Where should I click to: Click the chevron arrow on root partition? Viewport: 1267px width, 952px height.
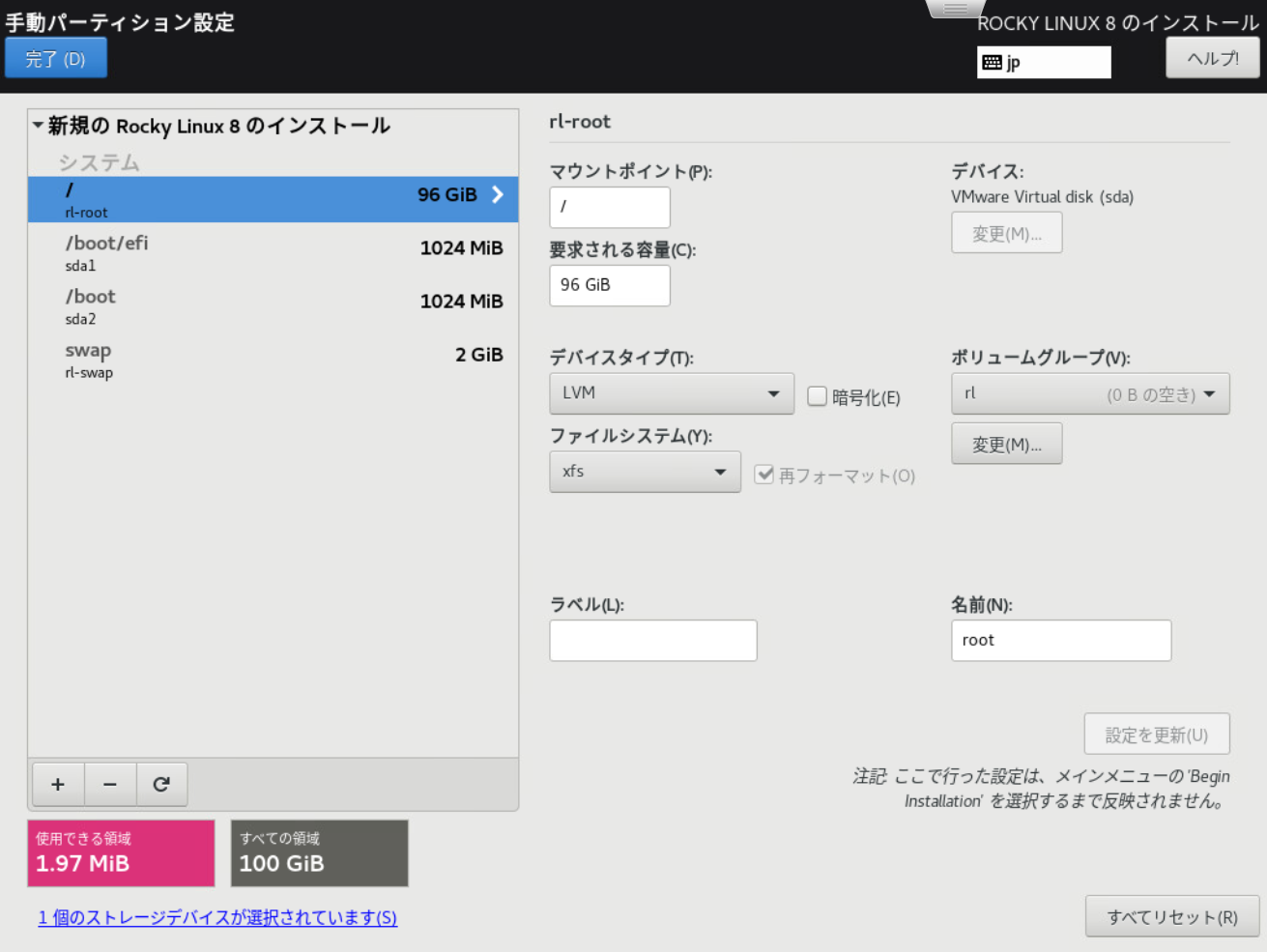(x=498, y=194)
